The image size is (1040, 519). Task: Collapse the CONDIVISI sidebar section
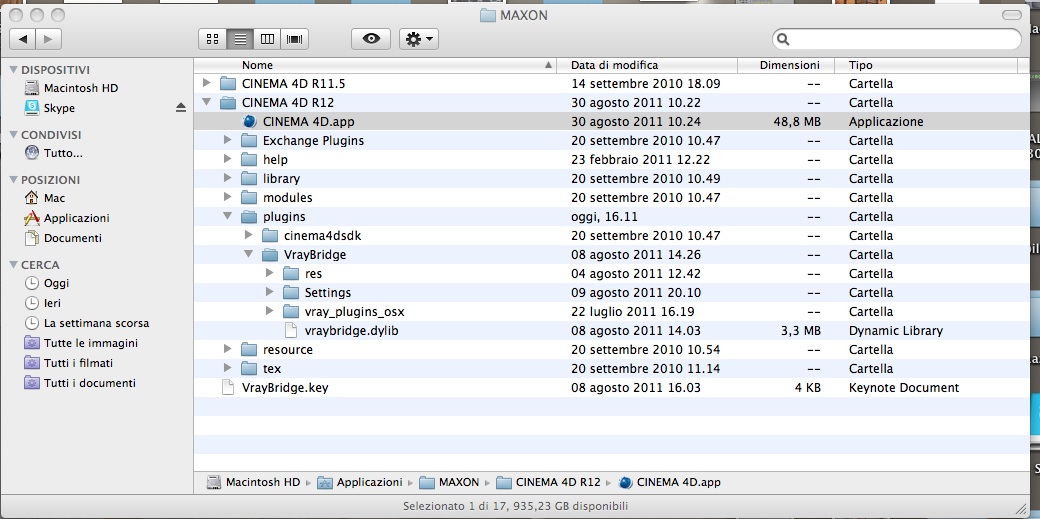[14, 135]
